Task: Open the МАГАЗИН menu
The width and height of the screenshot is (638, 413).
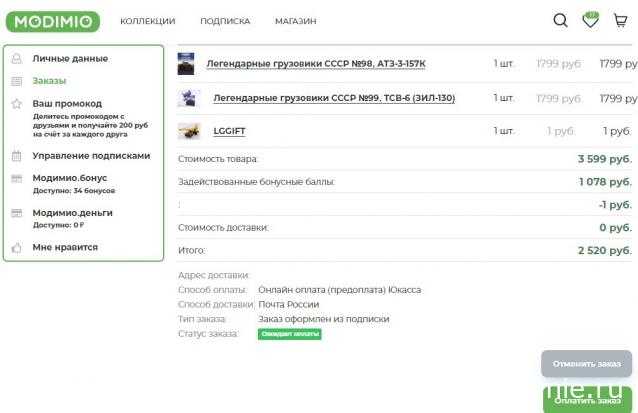Action: [296, 21]
